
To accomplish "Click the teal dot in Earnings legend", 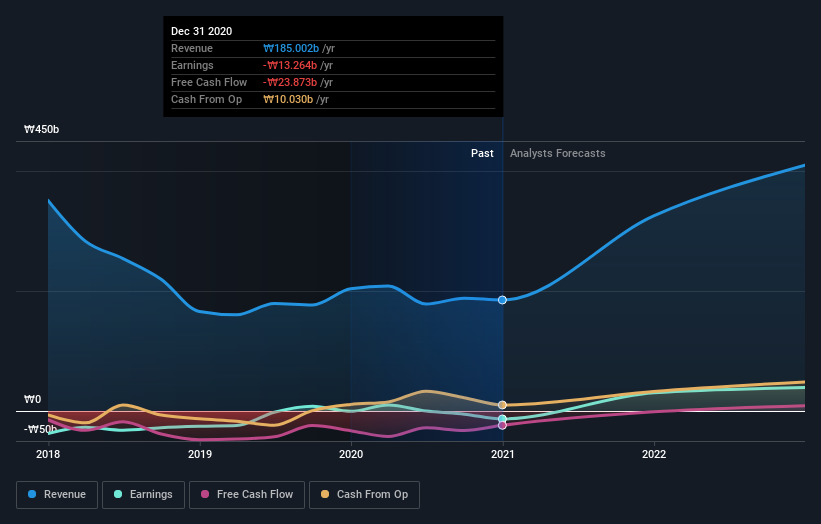I will coord(118,494).
